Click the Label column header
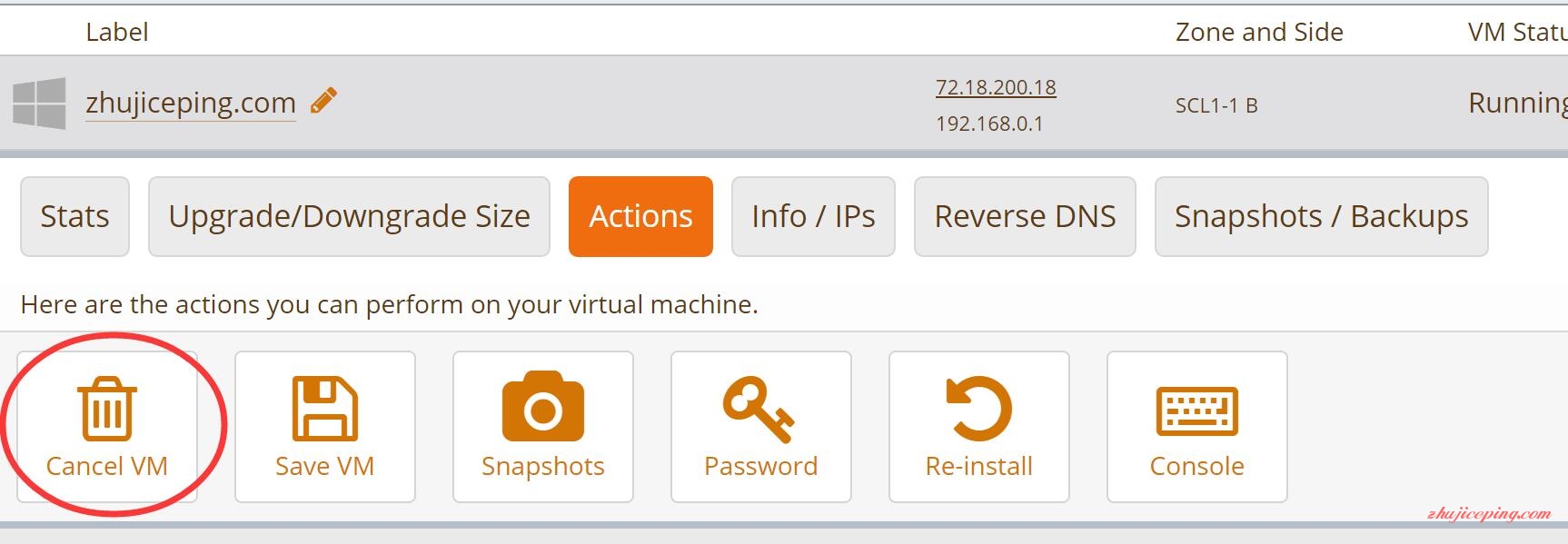 point(116,32)
